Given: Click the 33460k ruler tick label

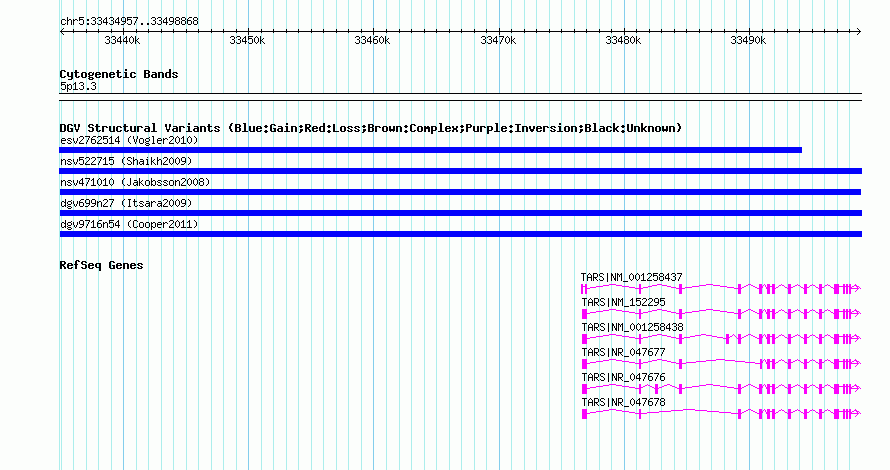Looking at the screenshot, I should (x=372, y=40).
